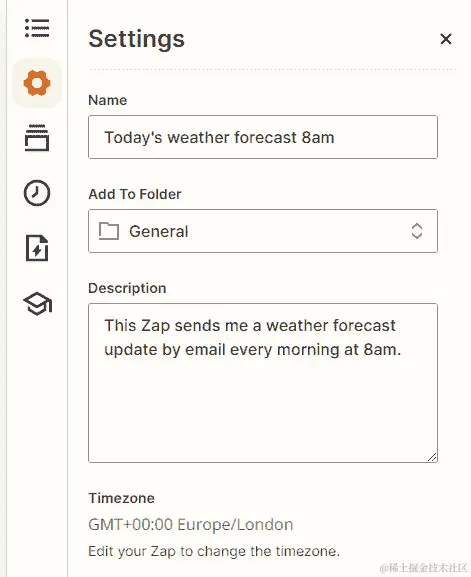Open the History clock icon

pyautogui.click(x=37, y=193)
